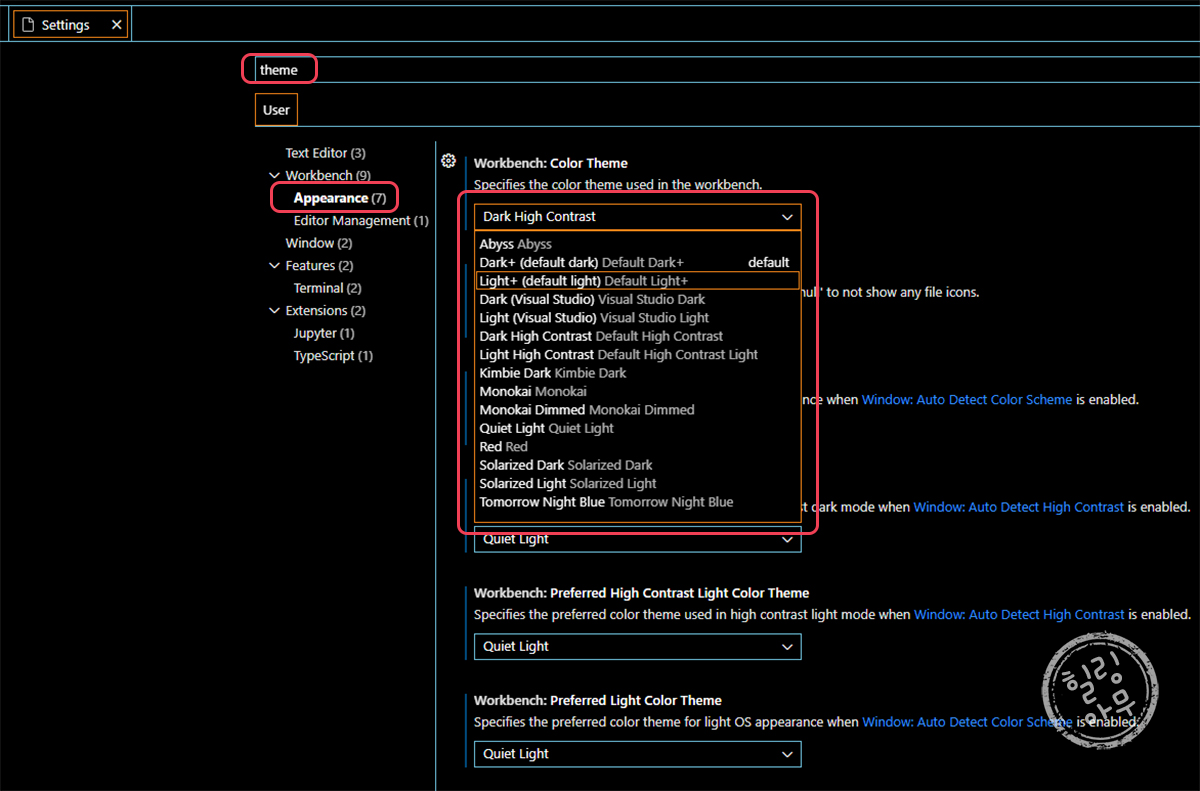
Task: Choose Dark High Contrast option in list
Action: [638, 336]
